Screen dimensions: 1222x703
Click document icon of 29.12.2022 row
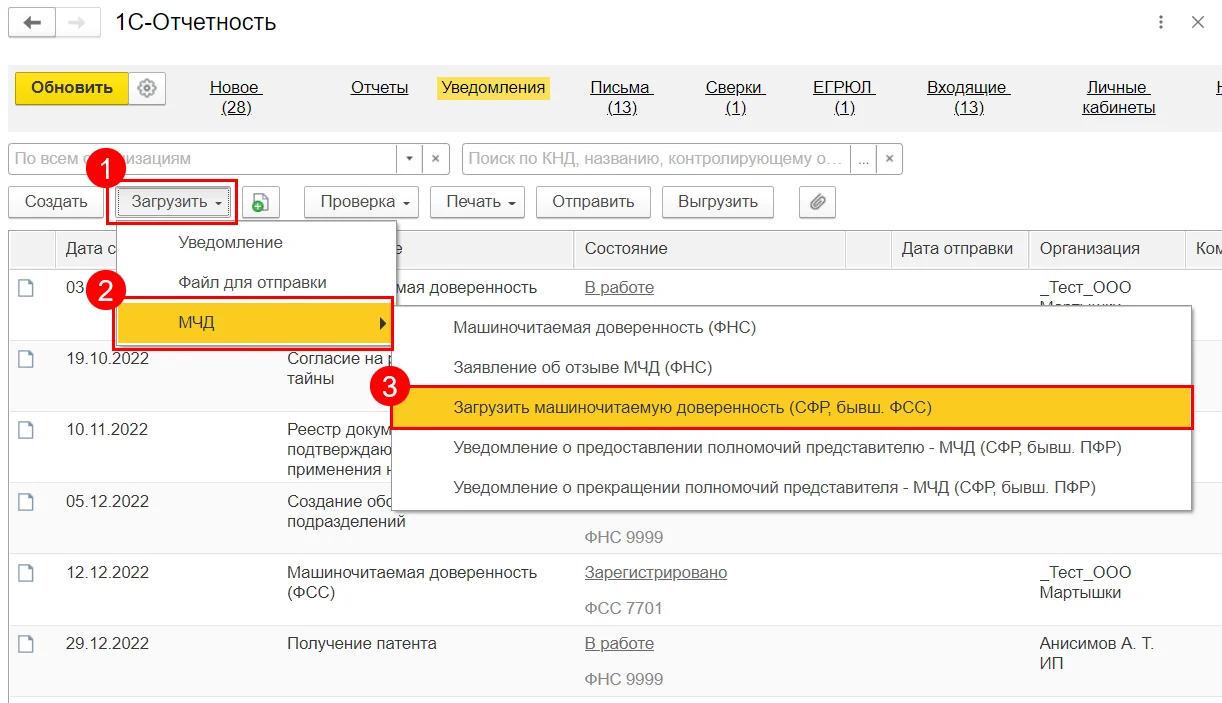pos(26,644)
